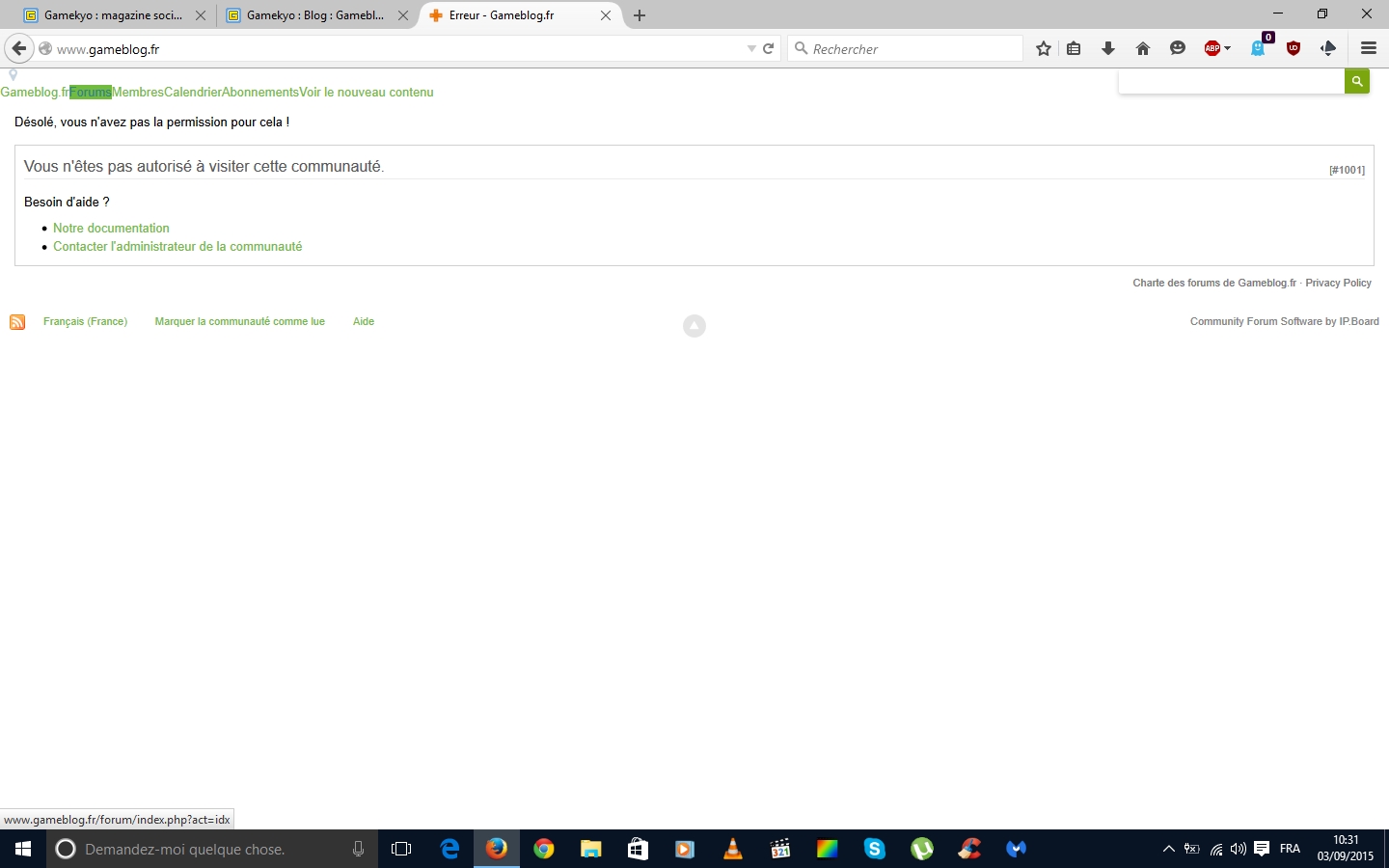Click the Adblock Plus ABP icon
1389x868 pixels.
click(x=1212, y=48)
